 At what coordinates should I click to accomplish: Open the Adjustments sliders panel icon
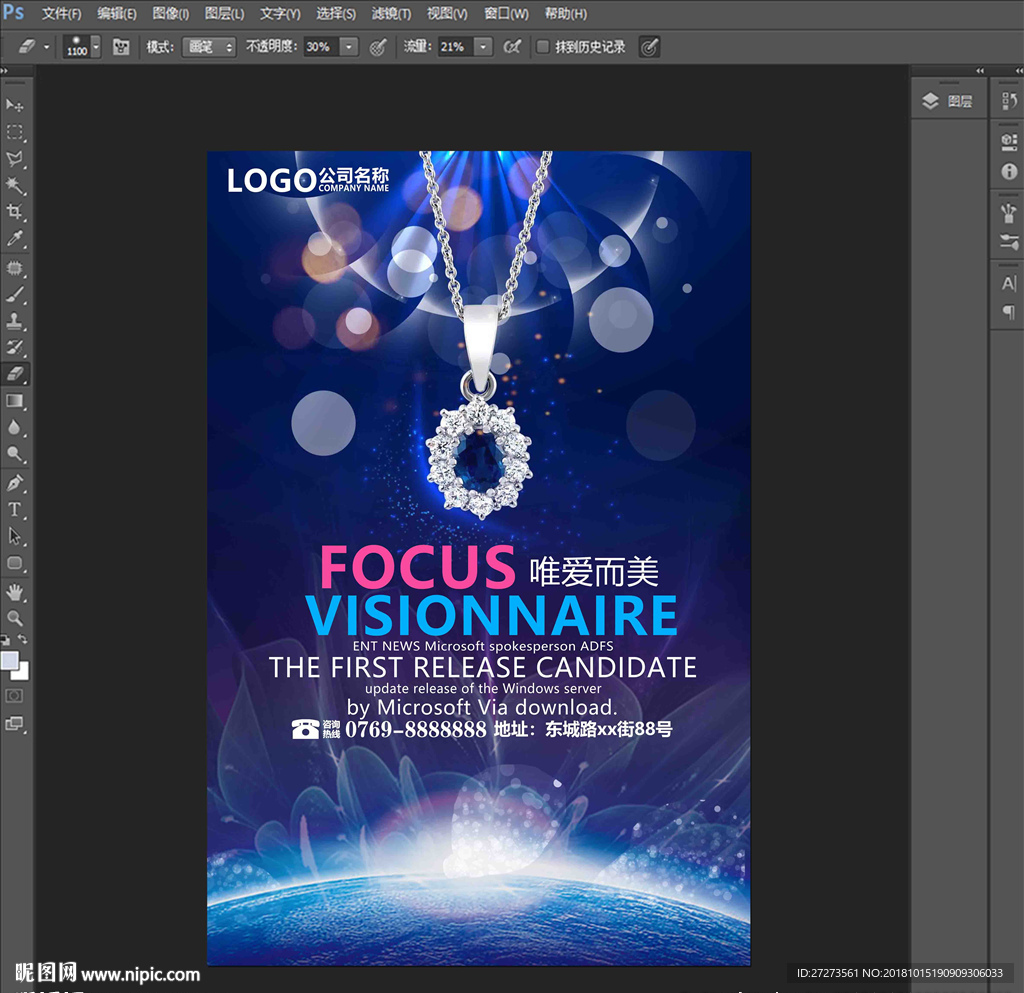click(x=1009, y=242)
